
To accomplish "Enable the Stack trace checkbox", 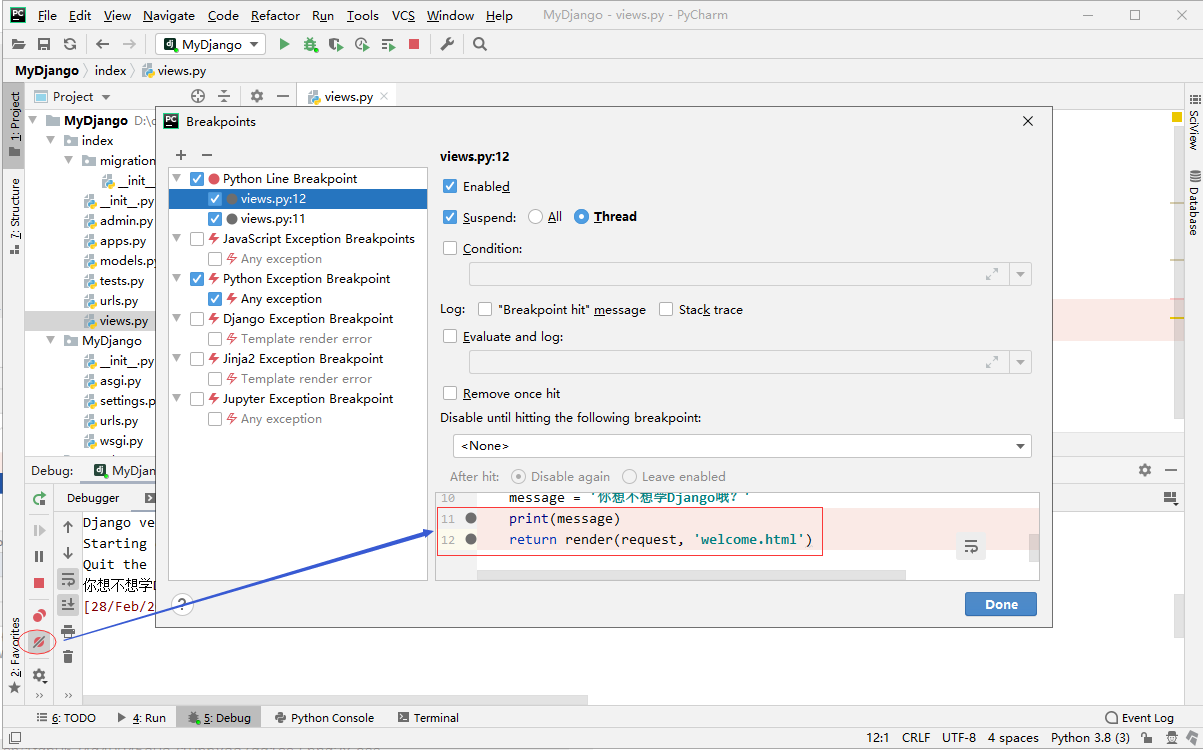I will tap(666, 309).
